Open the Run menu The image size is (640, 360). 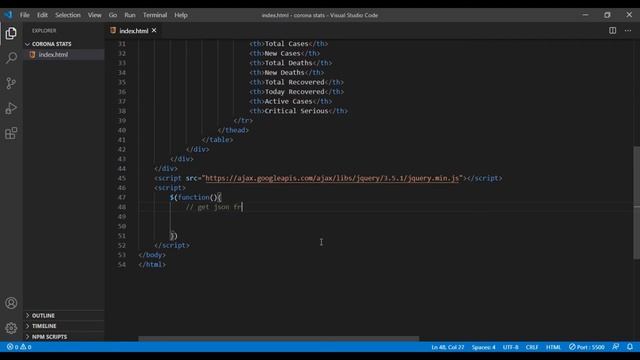point(130,15)
